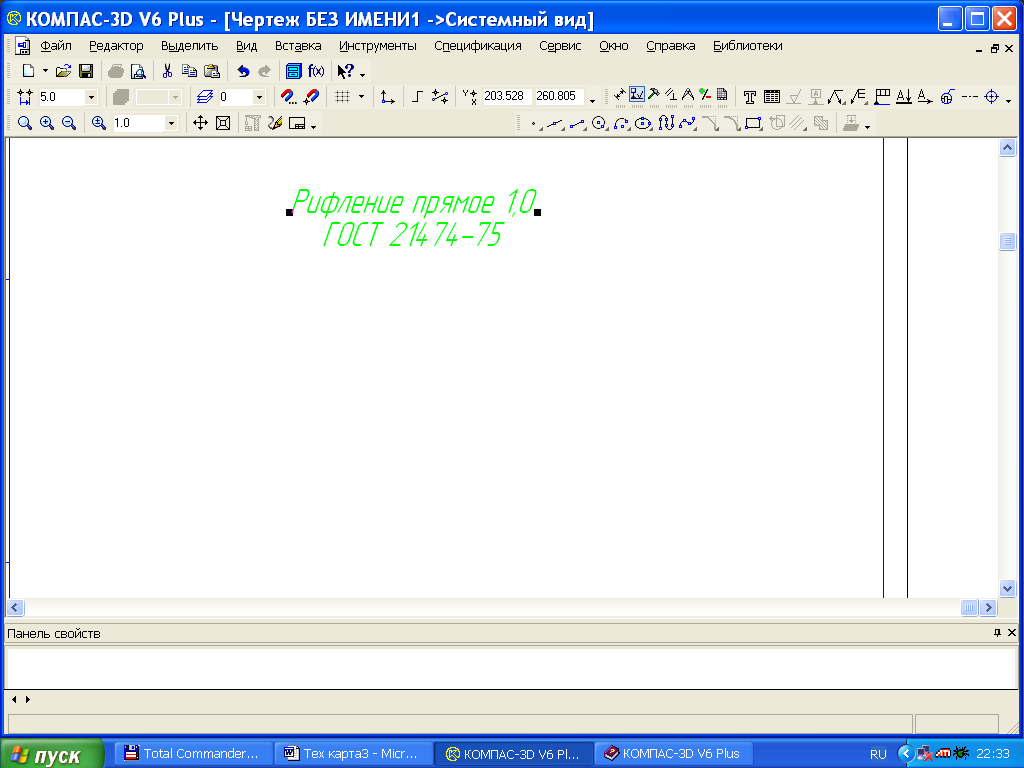The height and width of the screenshot is (768, 1024).
Task: Undo the last action
Action: click(x=243, y=71)
